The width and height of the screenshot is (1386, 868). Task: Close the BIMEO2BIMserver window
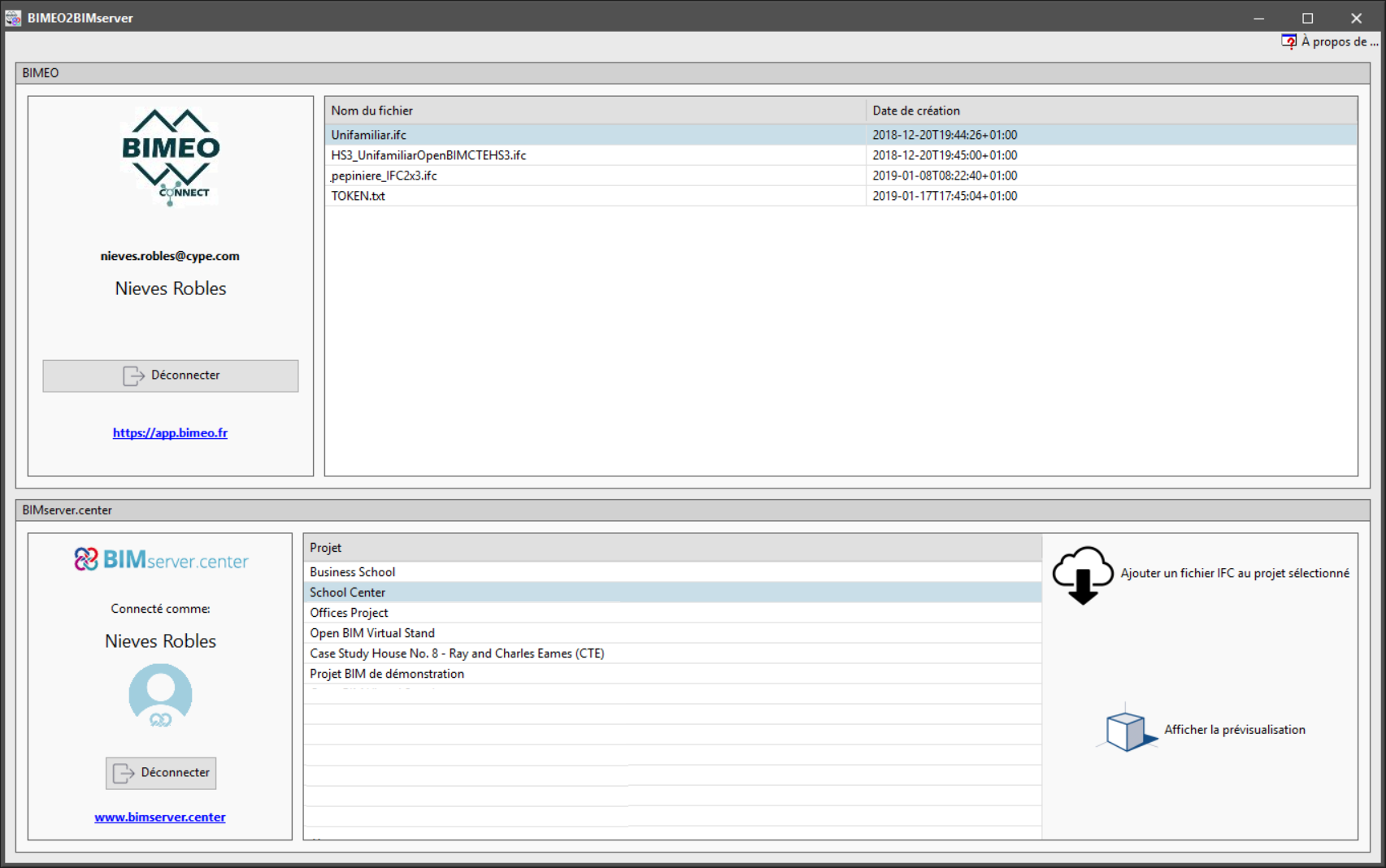1356,18
